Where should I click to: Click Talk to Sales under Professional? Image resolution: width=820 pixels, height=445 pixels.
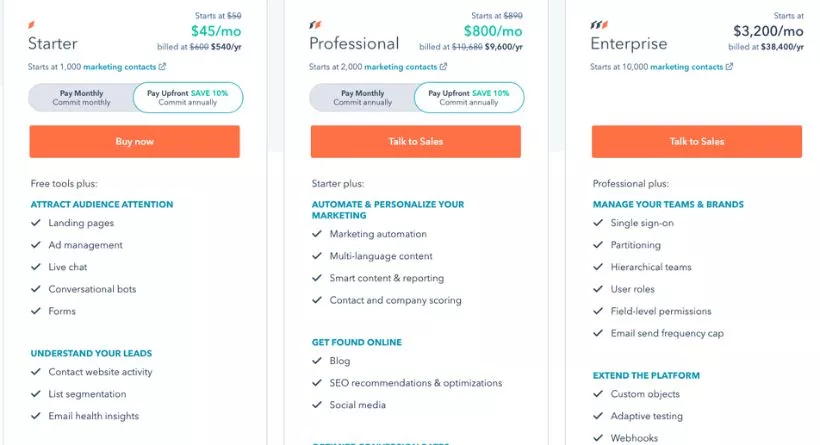tap(416, 141)
